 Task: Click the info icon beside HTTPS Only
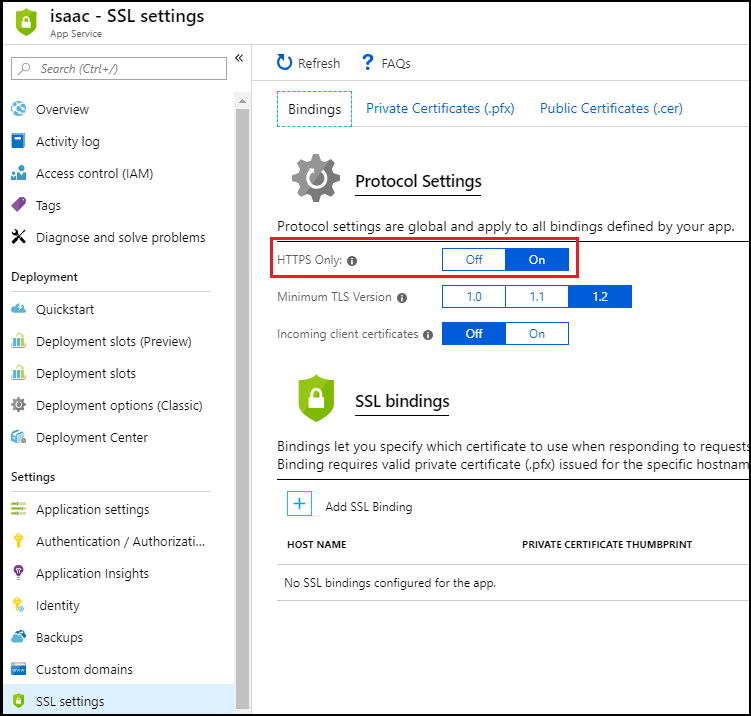click(x=352, y=261)
